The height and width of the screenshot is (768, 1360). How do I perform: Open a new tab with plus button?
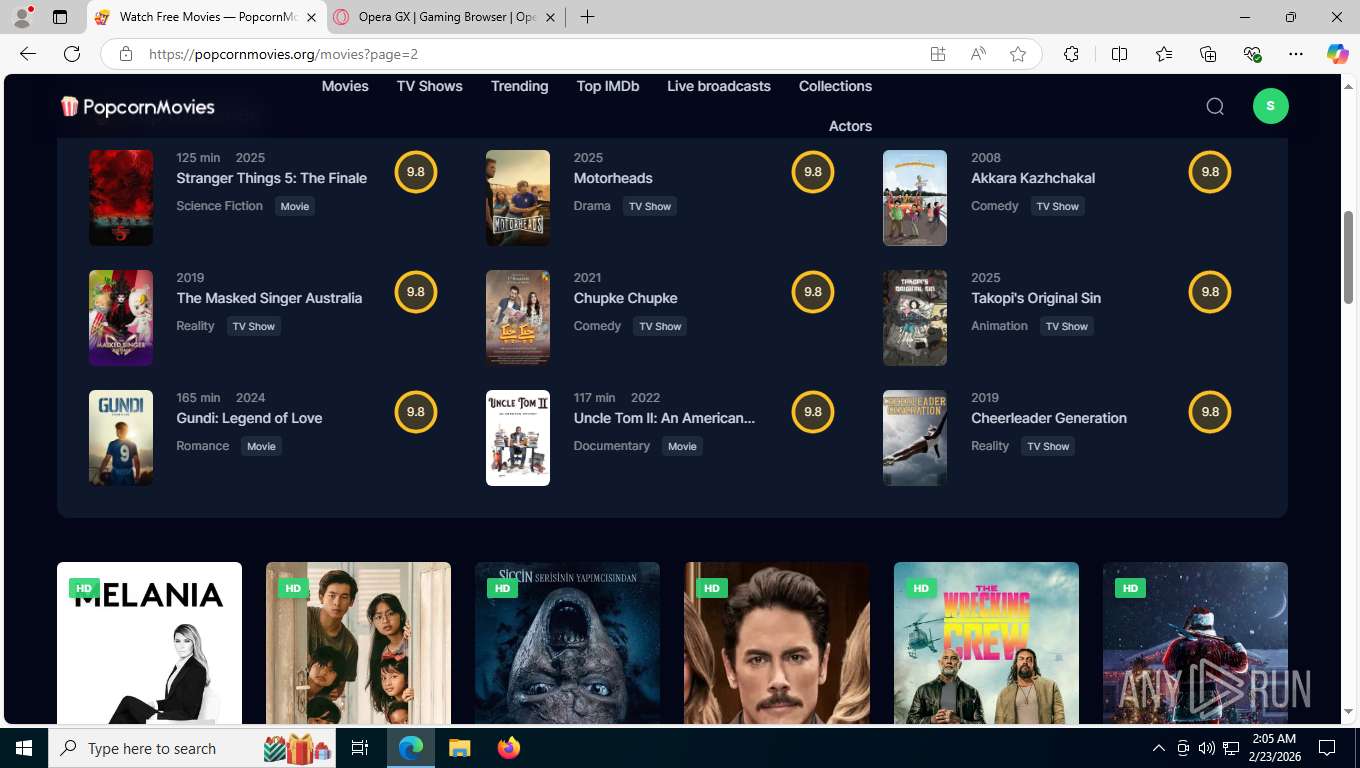(x=587, y=17)
